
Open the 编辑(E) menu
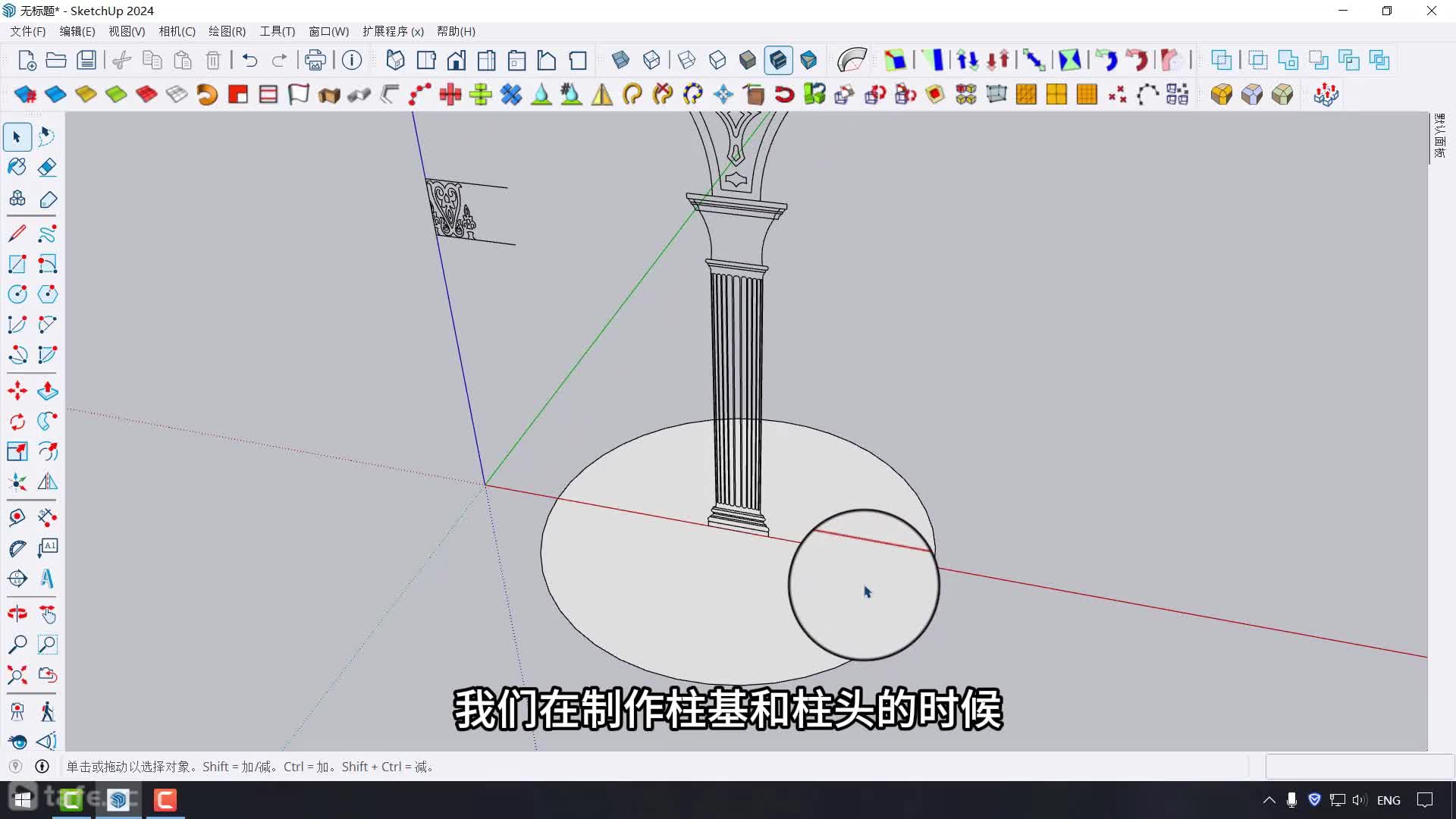coord(77,31)
